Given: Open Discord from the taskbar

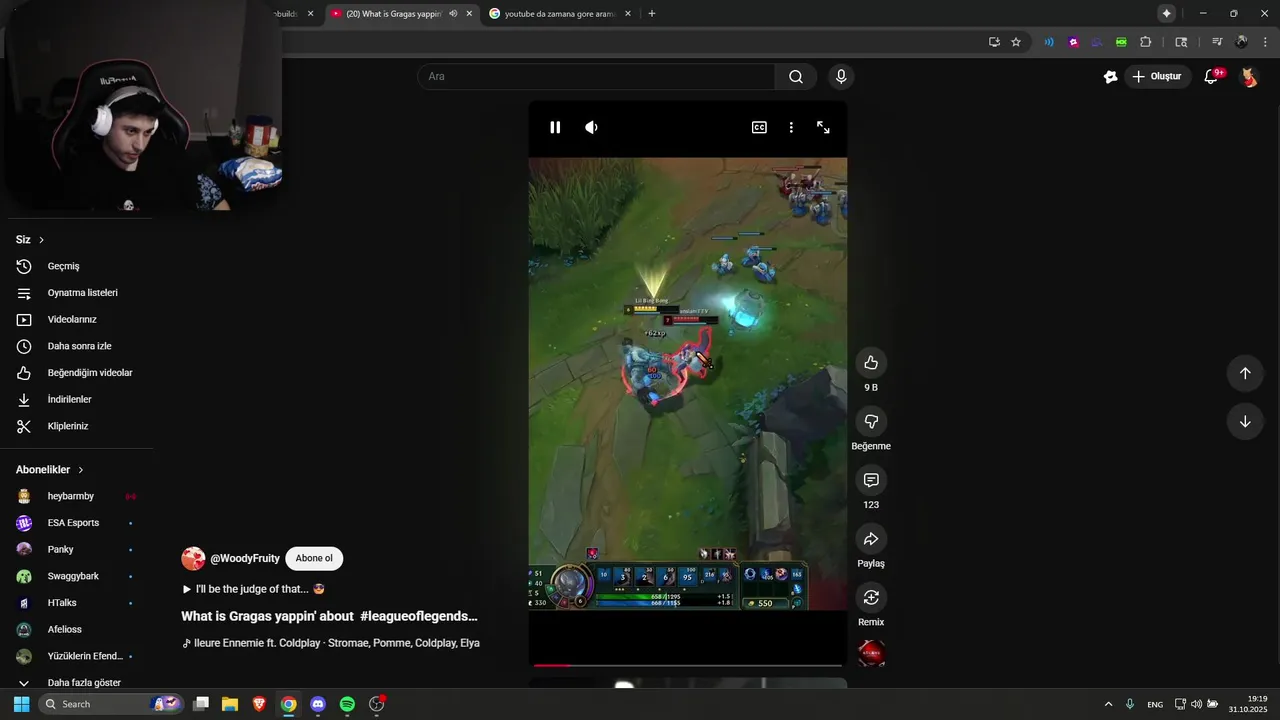Looking at the screenshot, I should 318,704.
